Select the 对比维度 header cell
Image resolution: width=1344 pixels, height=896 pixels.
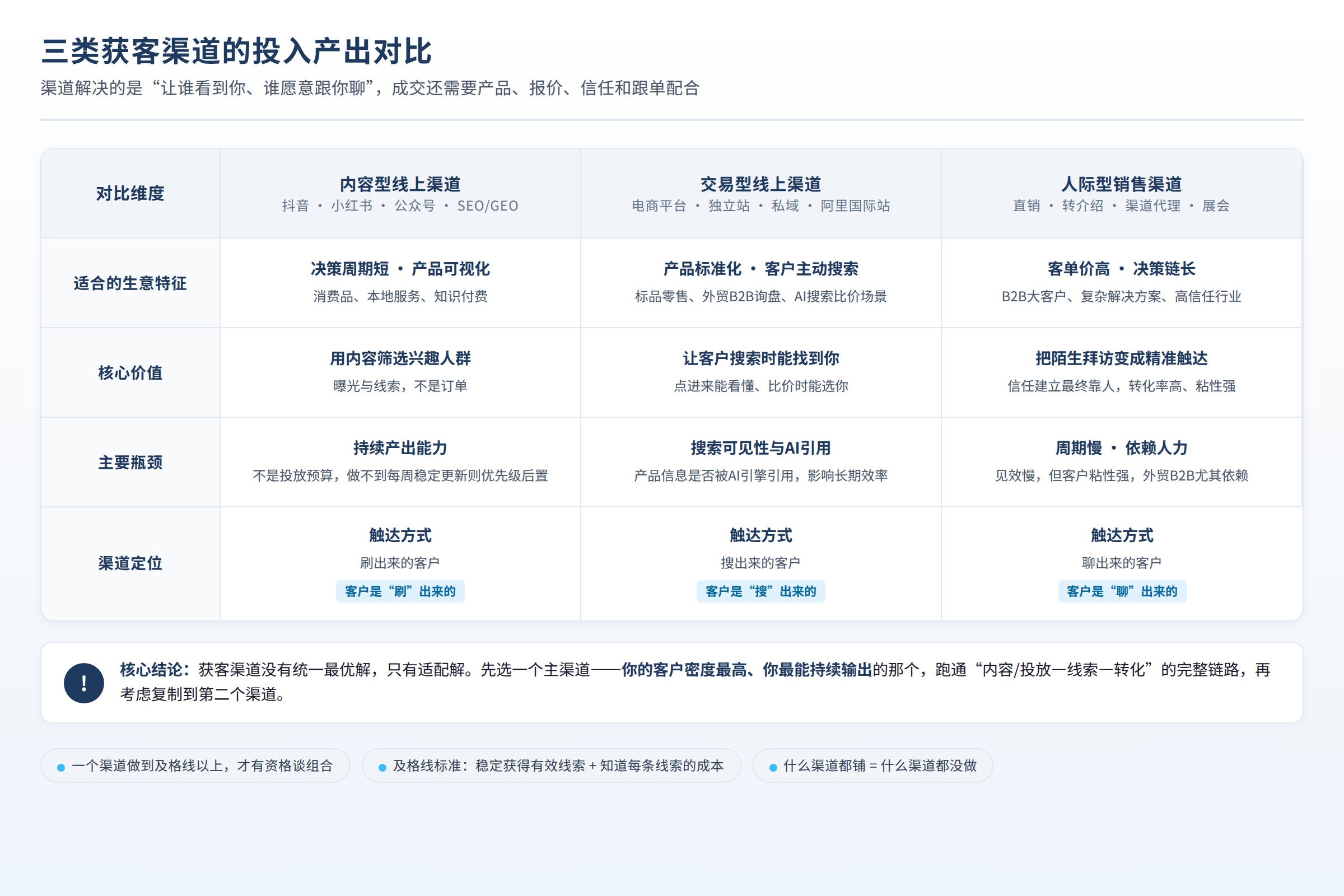(130, 194)
